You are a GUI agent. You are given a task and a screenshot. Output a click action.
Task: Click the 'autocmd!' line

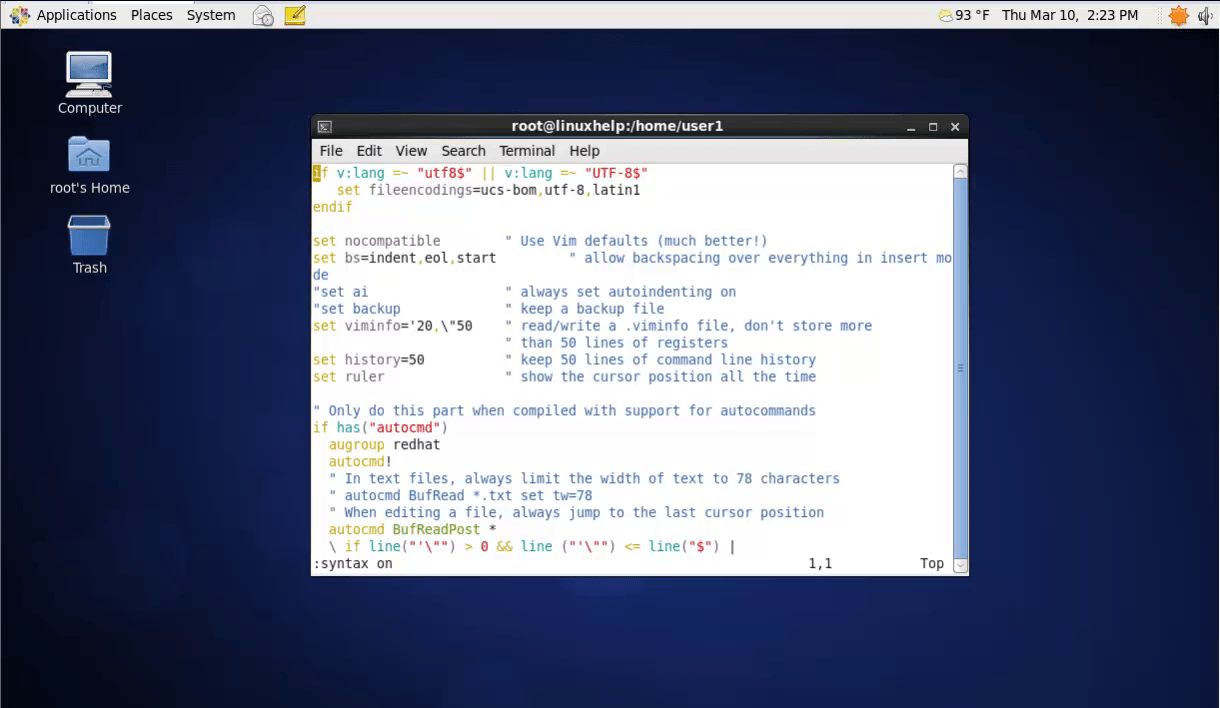[361, 462]
